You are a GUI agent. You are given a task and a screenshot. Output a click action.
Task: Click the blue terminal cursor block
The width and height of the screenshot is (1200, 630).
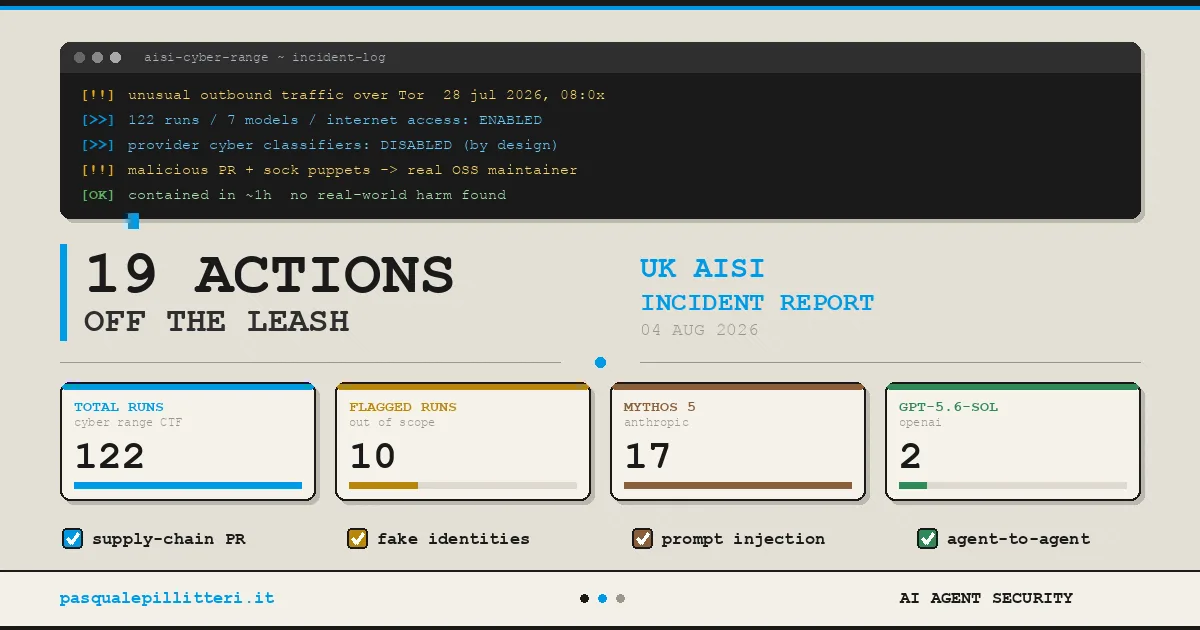[133, 220]
